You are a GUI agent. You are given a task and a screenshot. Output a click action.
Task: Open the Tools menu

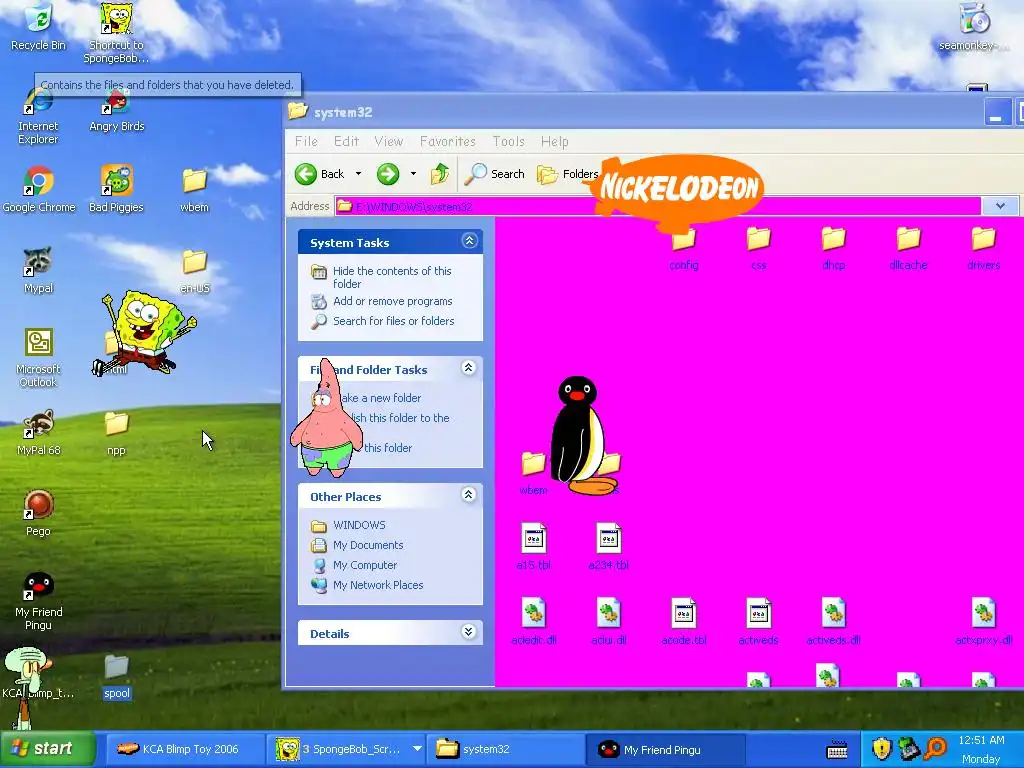click(x=508, y=141)
